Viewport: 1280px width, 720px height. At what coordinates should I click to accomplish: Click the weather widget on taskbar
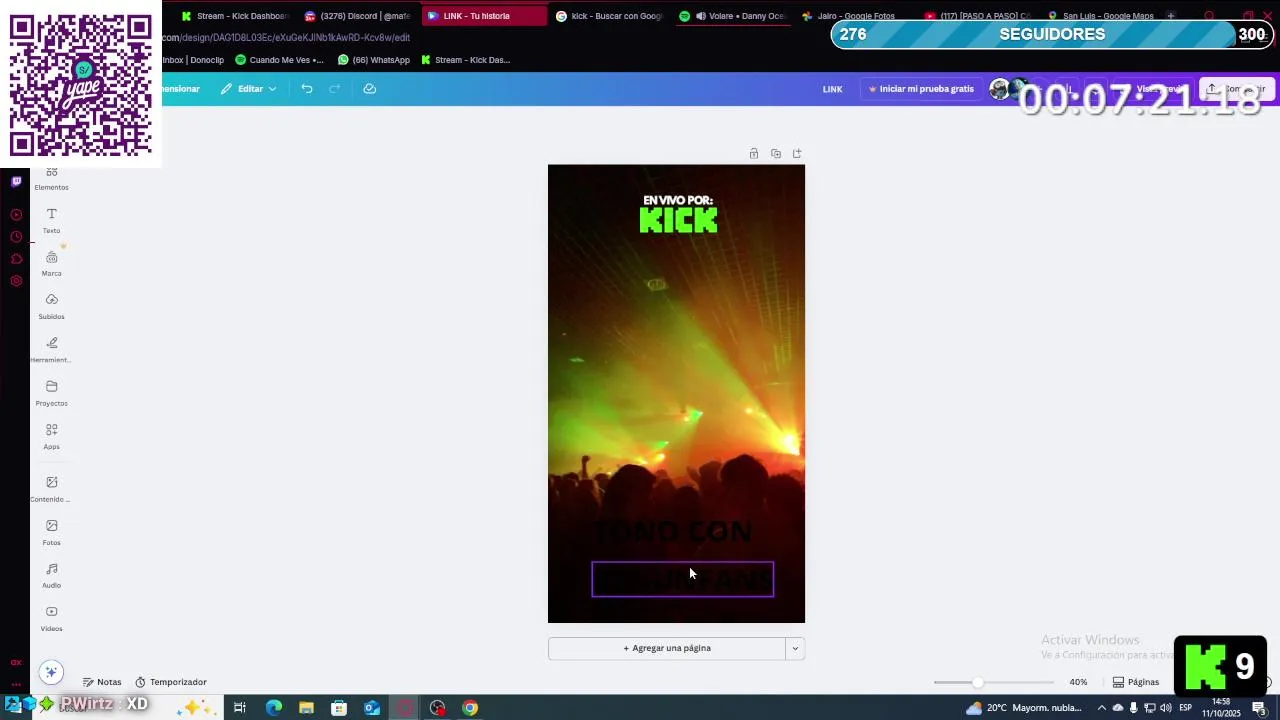pyautogui.click(x=1024, y=708)
